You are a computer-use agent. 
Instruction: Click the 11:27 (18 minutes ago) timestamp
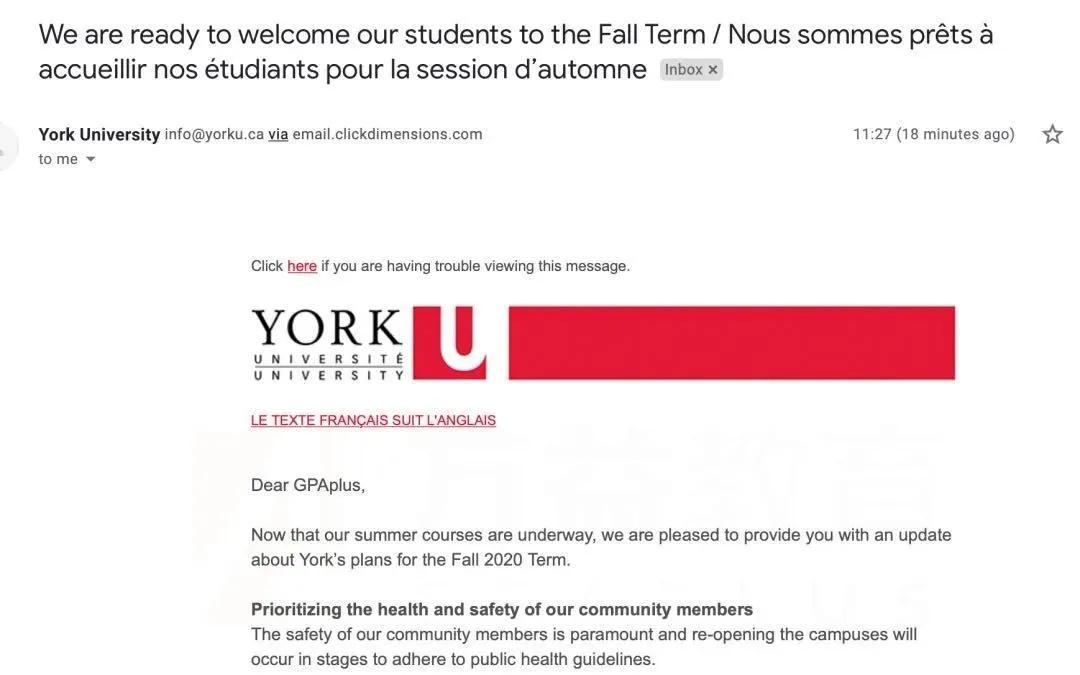coord(933,134)
